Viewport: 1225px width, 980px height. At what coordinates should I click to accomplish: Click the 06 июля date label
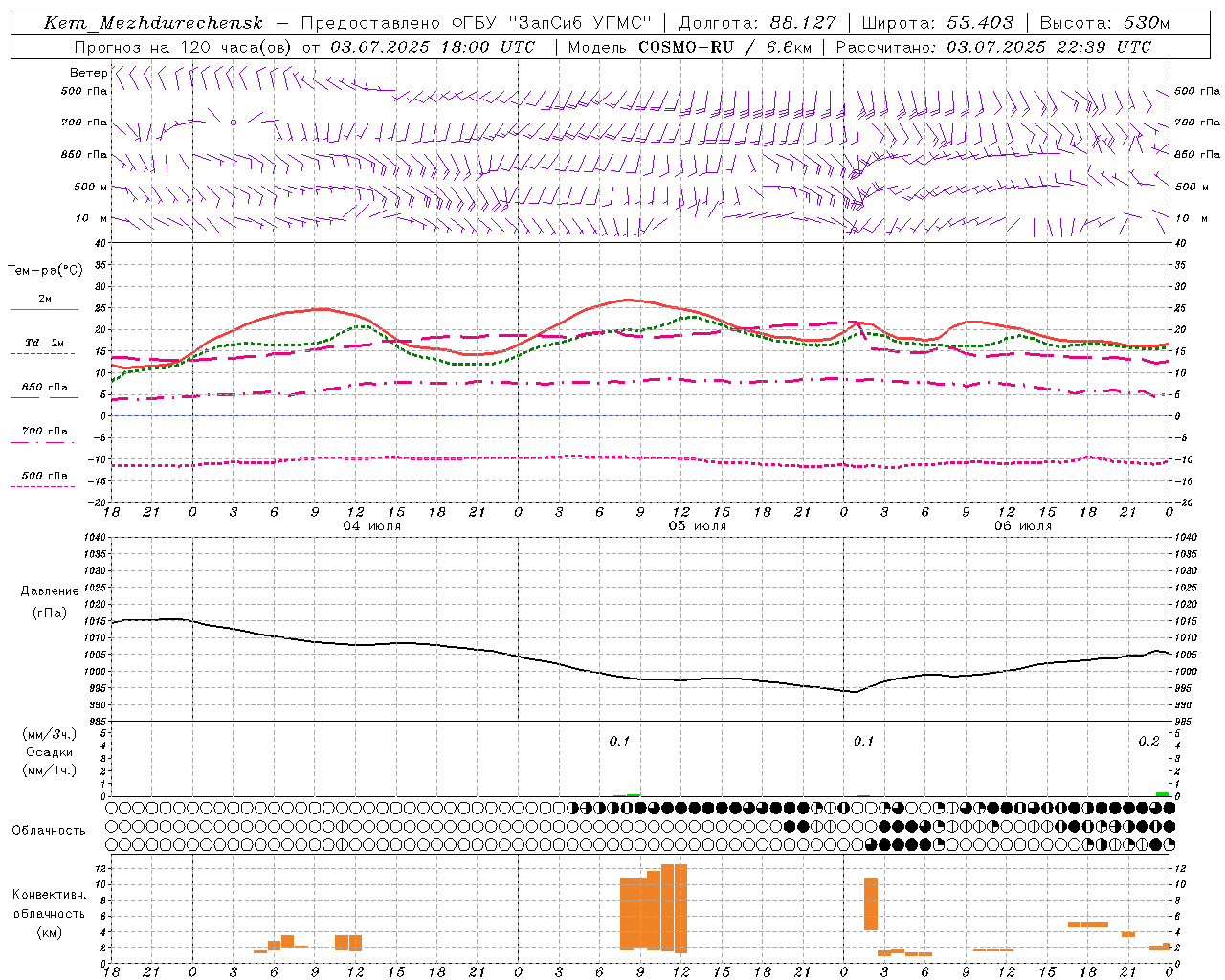click(1022, 526)
